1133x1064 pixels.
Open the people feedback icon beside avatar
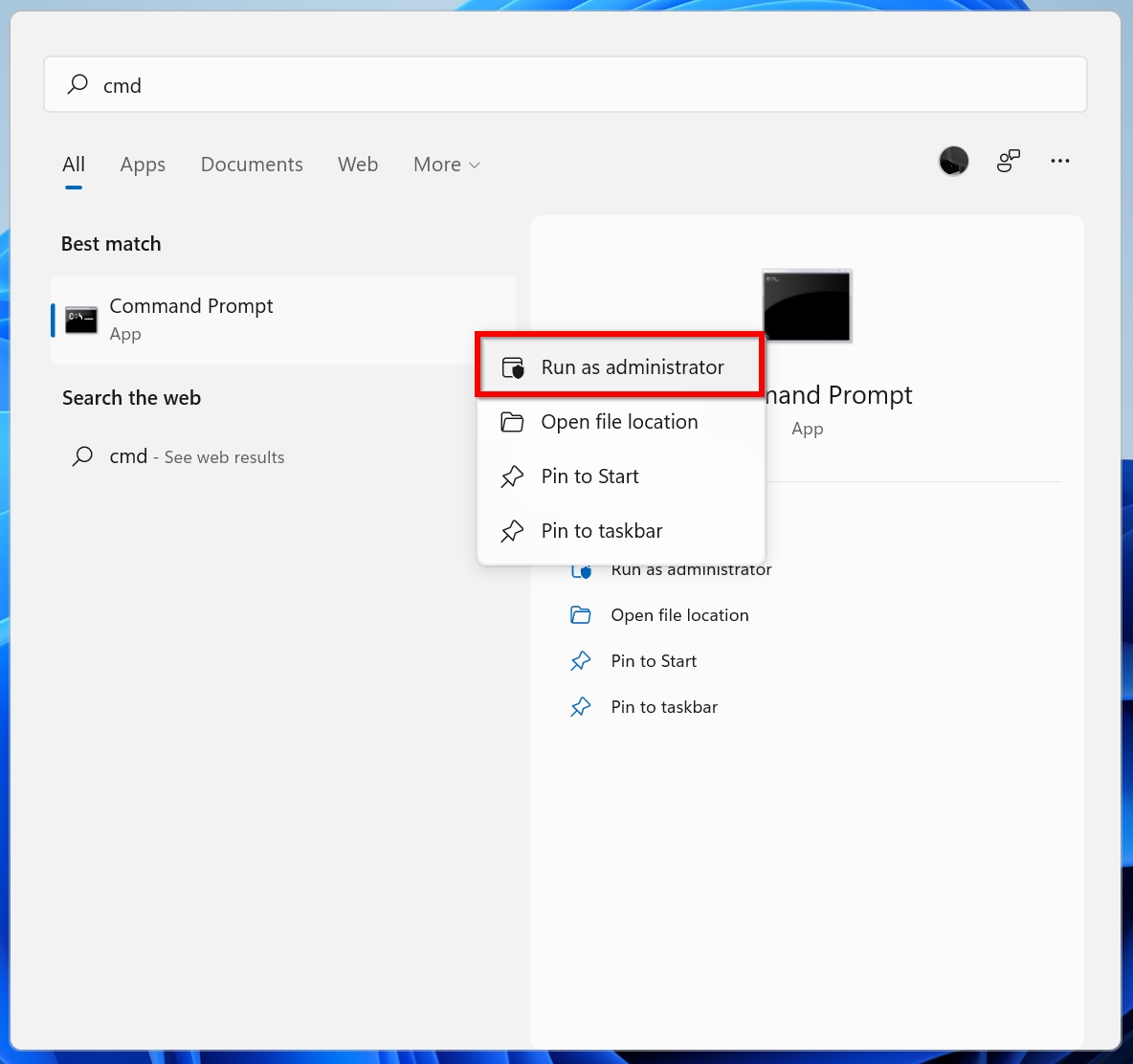(x=1008, y=162)
